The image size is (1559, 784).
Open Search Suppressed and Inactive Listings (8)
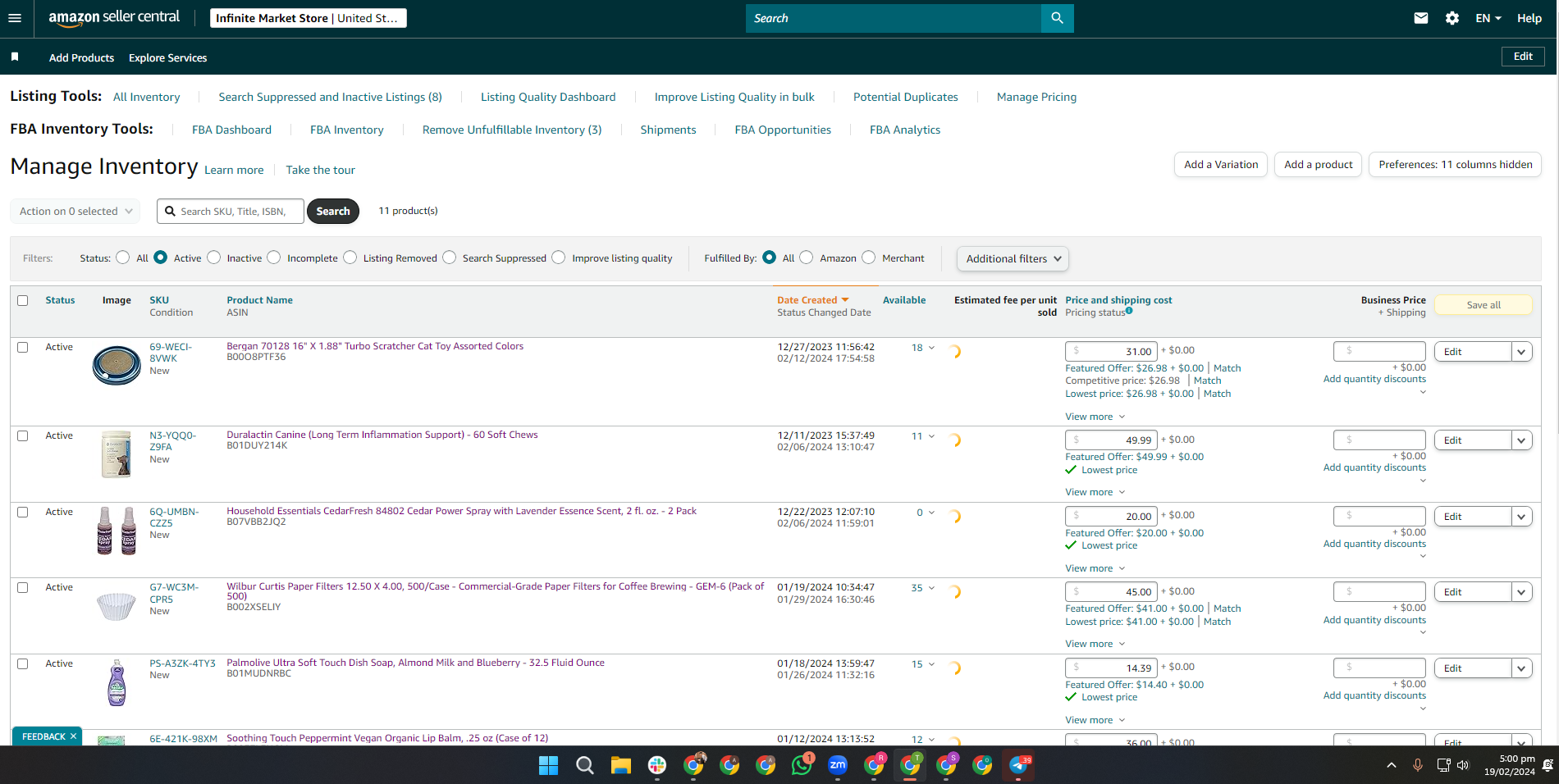pos(330,97)
